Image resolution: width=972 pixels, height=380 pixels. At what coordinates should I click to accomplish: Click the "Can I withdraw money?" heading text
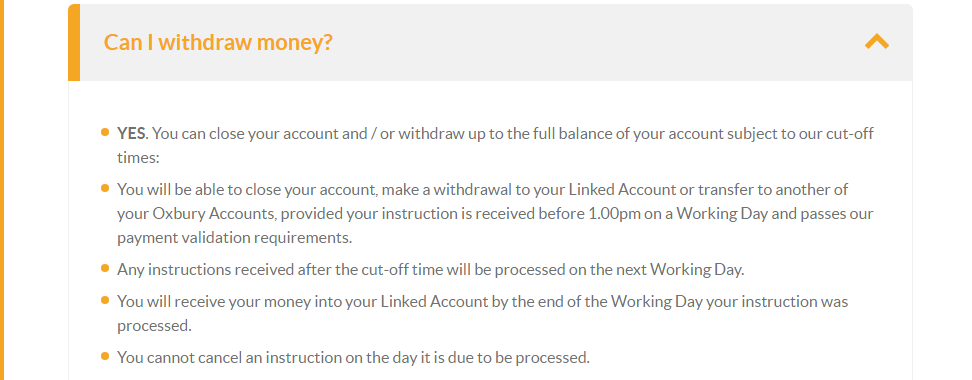click(x=218, y=42)
